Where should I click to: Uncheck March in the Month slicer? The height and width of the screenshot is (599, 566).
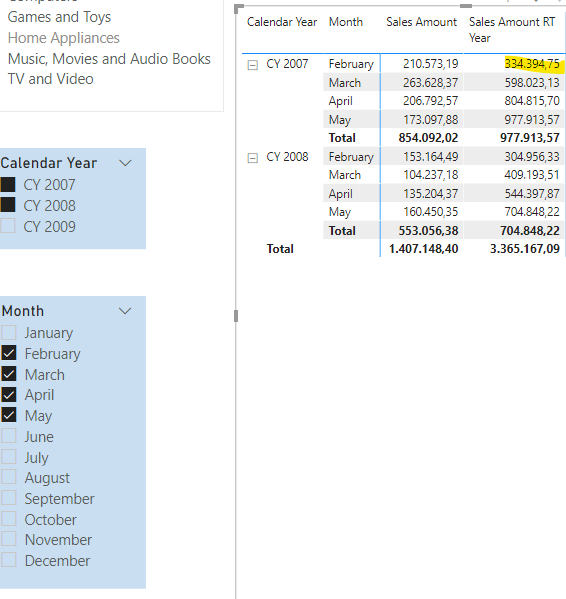click(x=9, y=374)
